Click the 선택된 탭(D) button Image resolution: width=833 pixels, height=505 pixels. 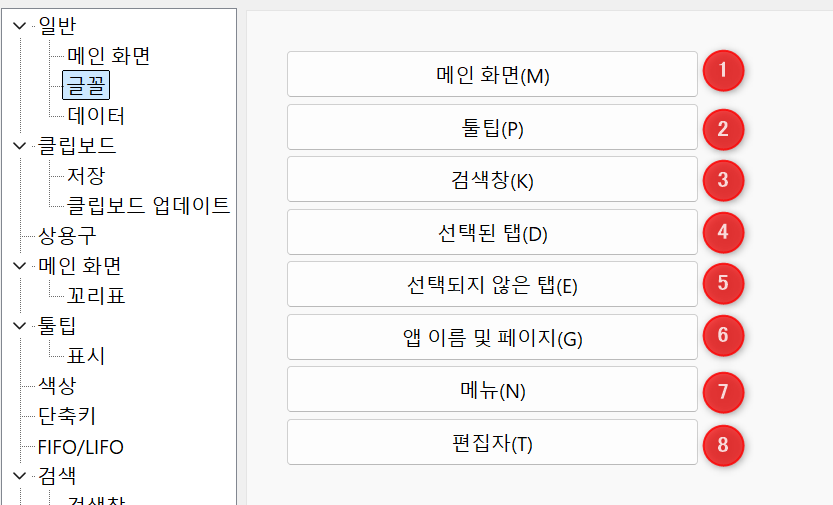[x=492, y=232]
